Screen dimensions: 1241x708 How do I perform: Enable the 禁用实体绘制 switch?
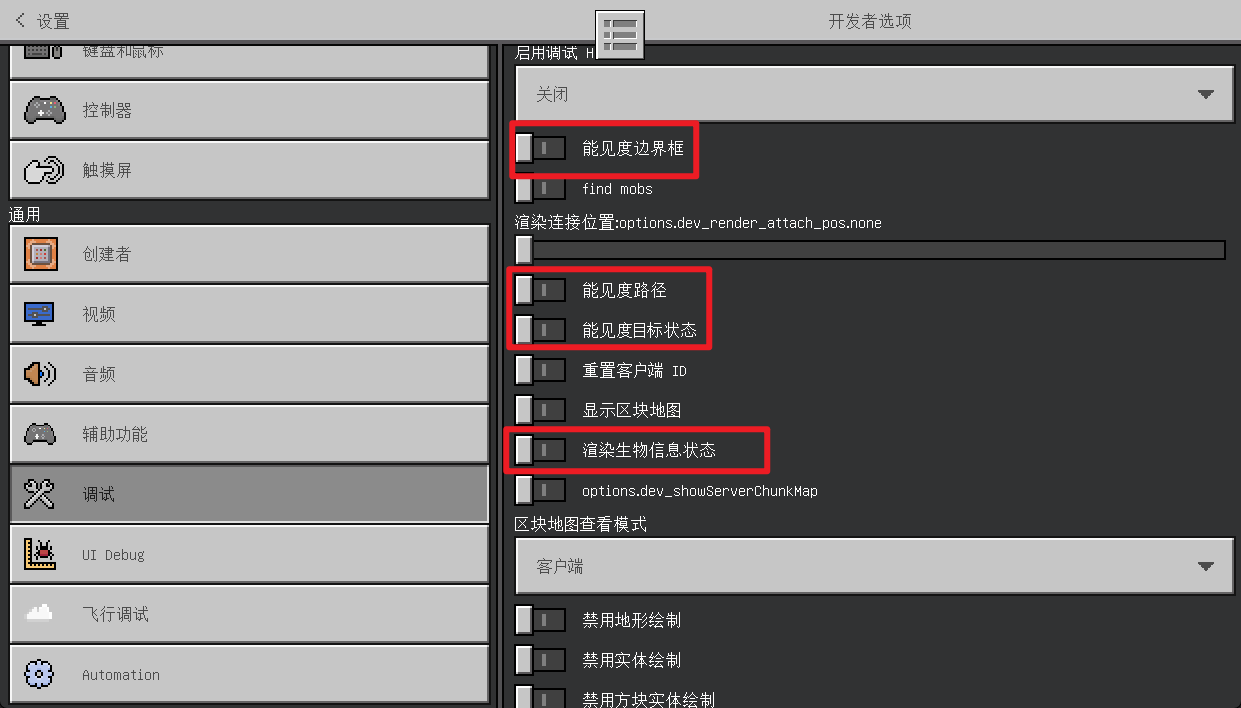coord(540,660)
